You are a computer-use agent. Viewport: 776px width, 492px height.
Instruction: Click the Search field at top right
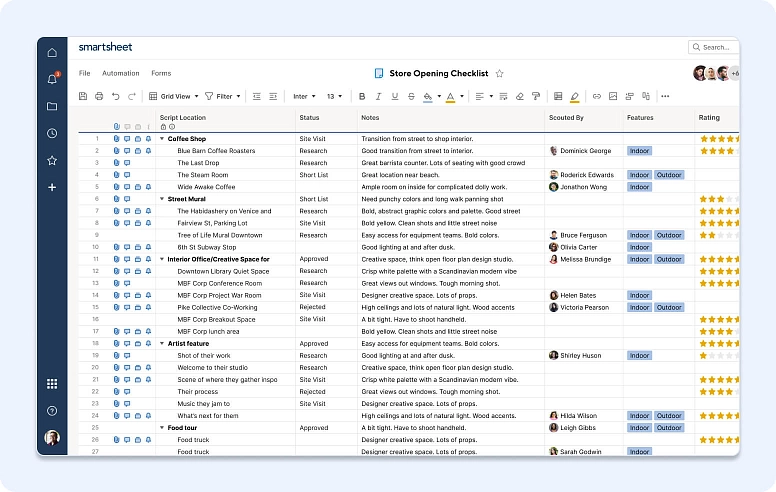coord(714,47)
